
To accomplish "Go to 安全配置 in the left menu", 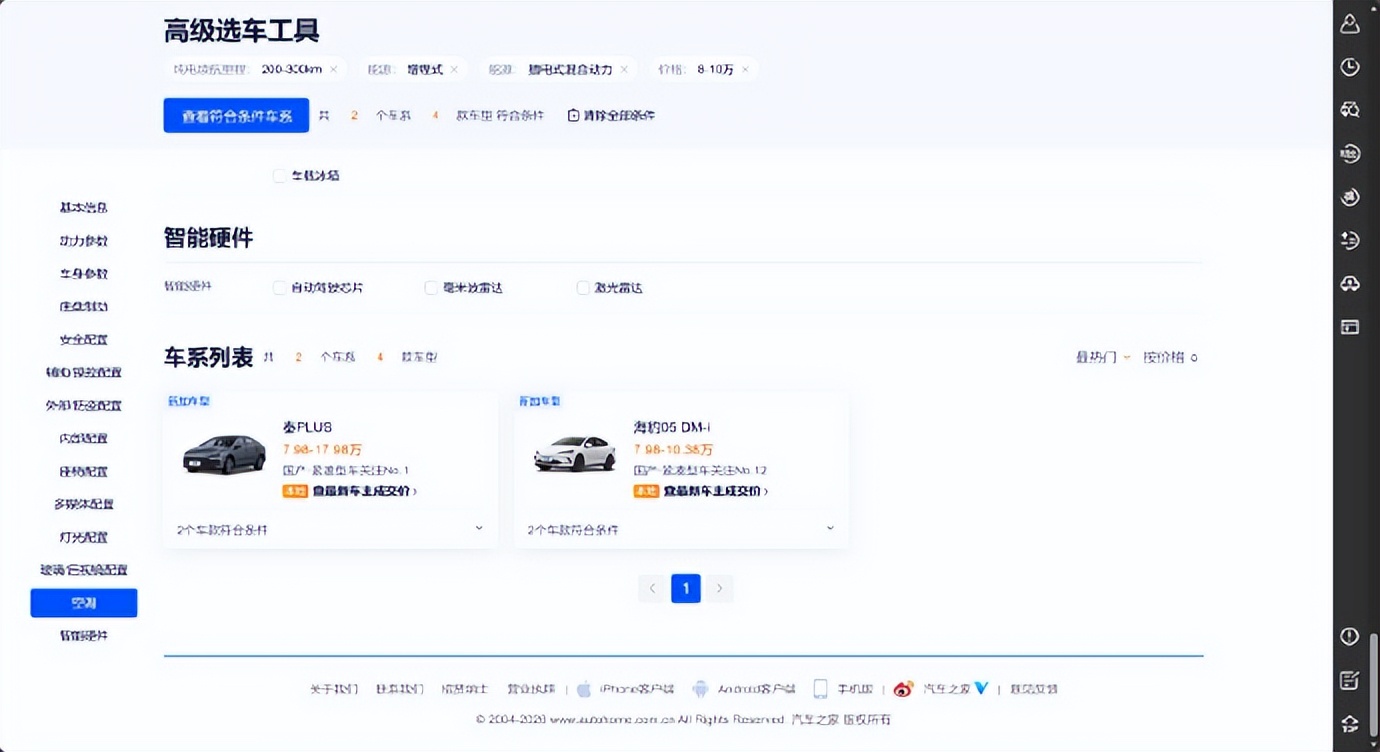I will click(84, 340).
